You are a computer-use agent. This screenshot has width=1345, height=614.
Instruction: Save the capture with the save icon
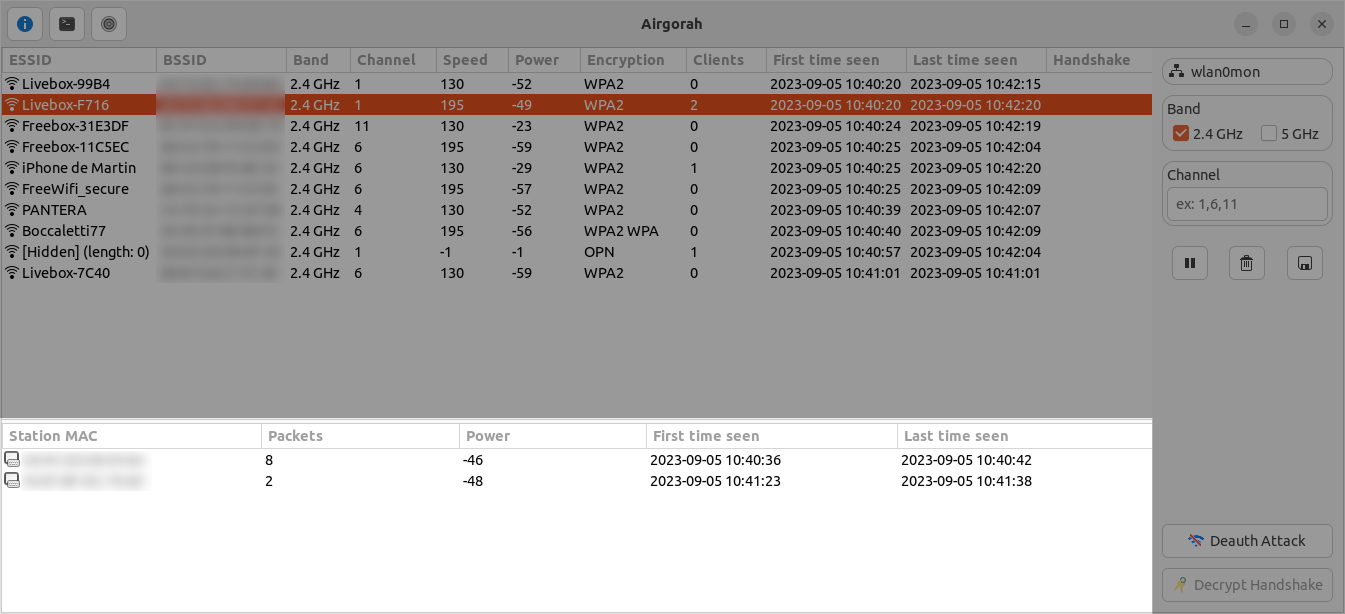pyautogui.click(x=1304, y=262)
